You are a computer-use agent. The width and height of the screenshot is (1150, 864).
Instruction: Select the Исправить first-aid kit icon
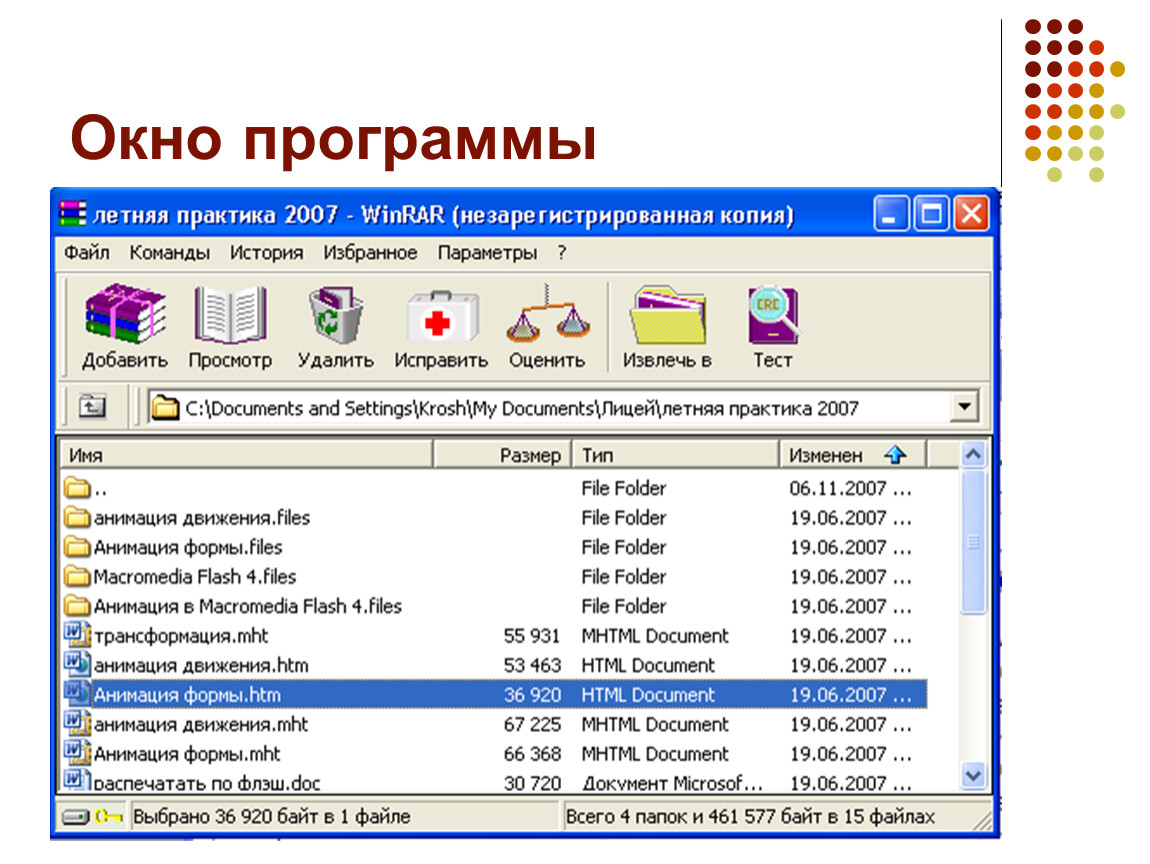click(442, 316)
